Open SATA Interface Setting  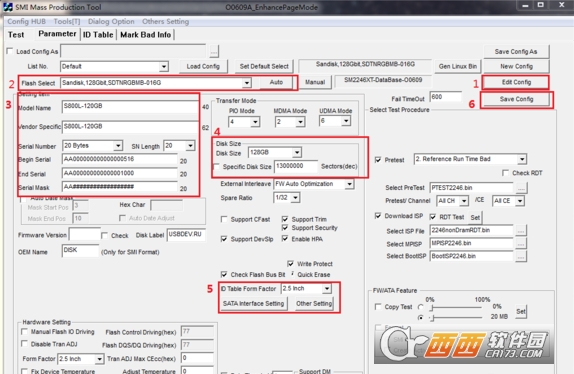click(253, 303)
